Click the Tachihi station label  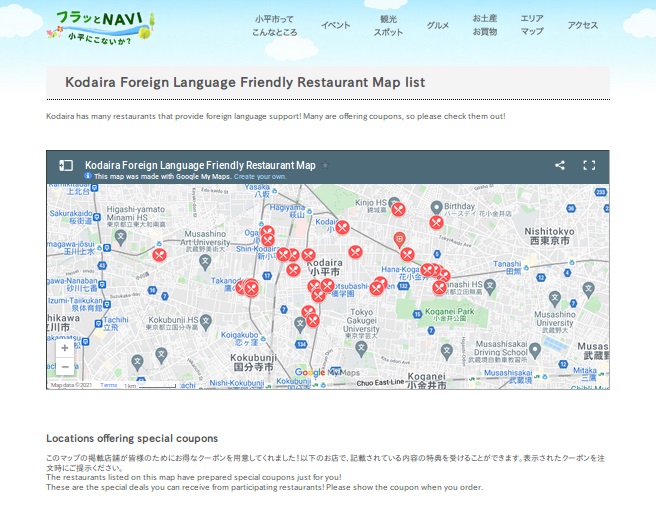point(115,323)
